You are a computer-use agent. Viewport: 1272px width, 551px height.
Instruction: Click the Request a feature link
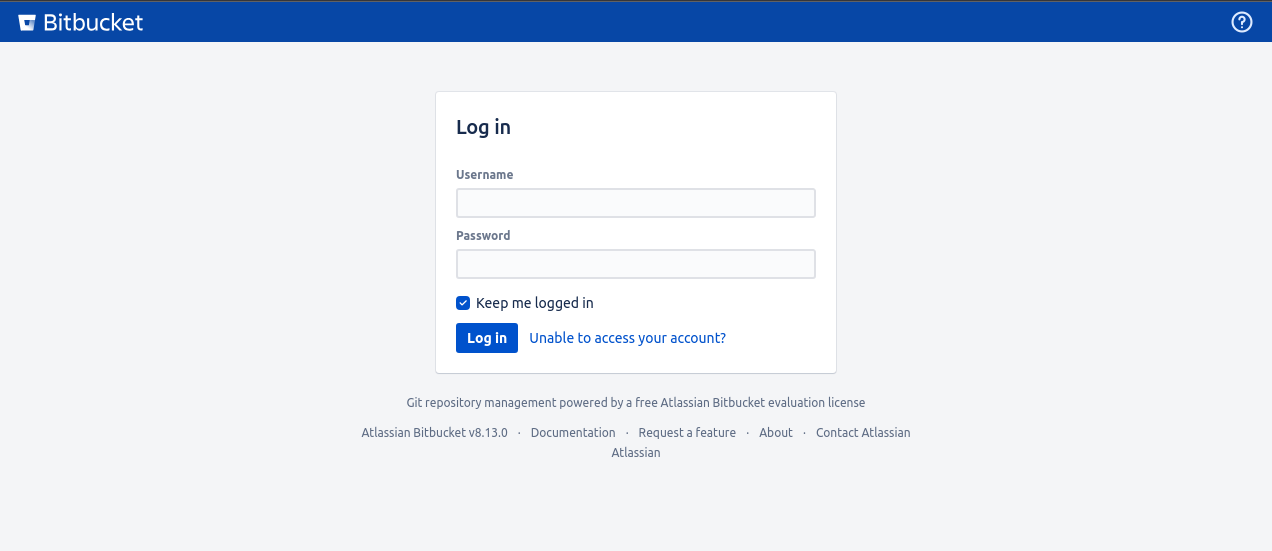point(687,433)
